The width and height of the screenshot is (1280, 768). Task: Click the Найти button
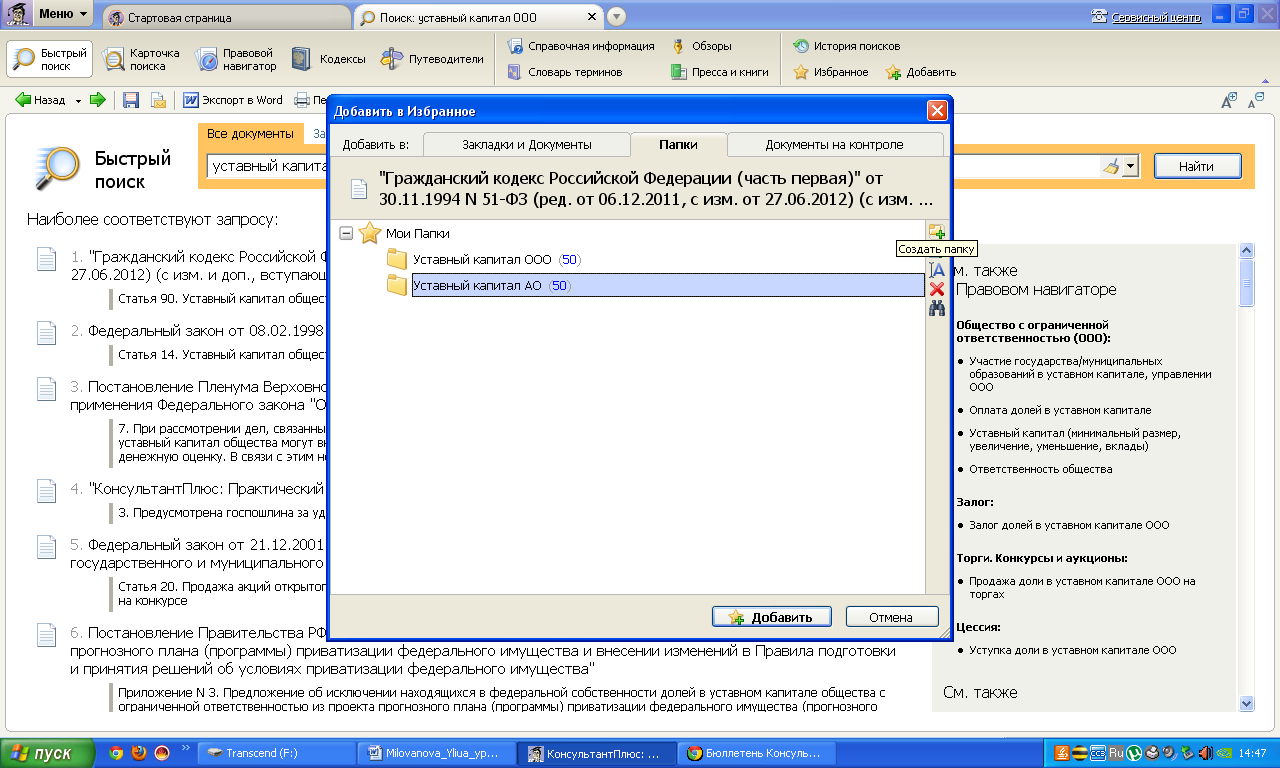(1197, 167)
